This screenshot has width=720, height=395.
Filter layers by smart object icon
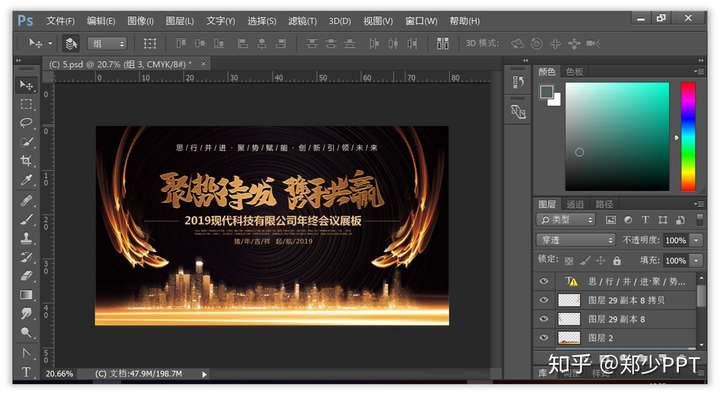tap(680, 220)
